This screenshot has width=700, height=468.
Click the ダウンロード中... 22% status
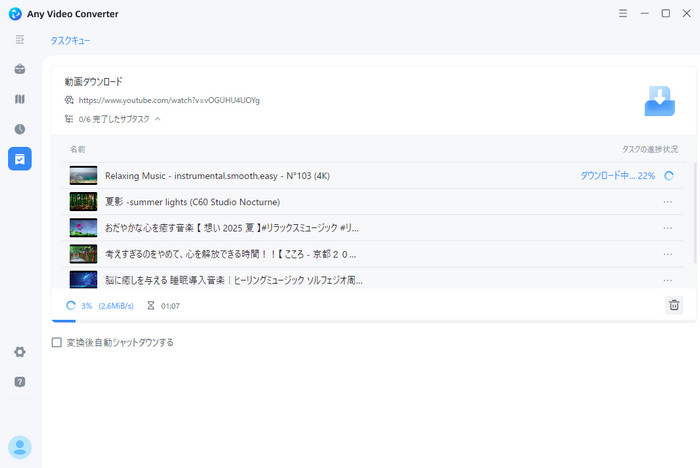click(x=618, y=176)
